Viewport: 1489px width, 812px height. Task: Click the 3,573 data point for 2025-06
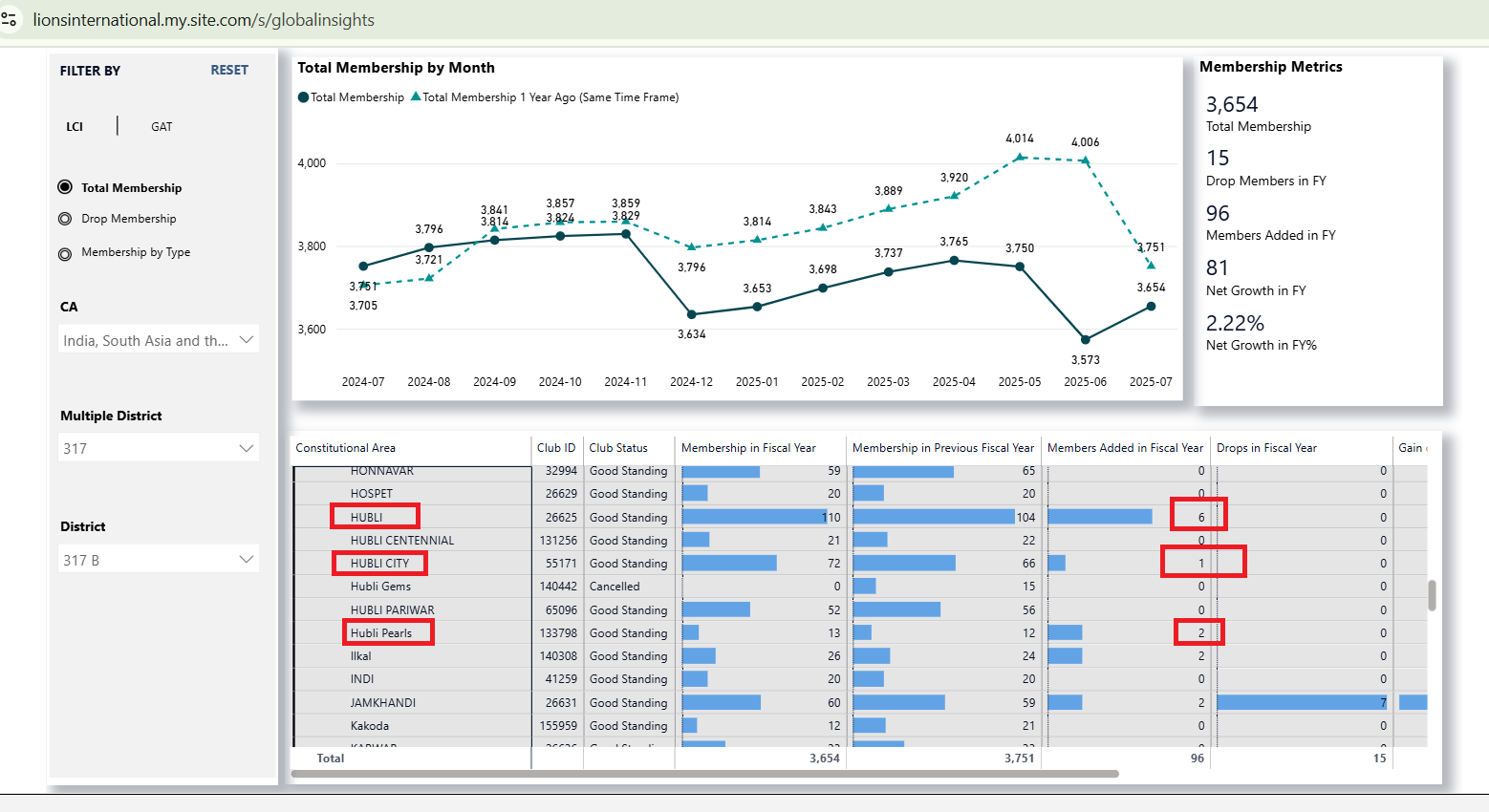pyautogui.click(x=1085, y=340)
